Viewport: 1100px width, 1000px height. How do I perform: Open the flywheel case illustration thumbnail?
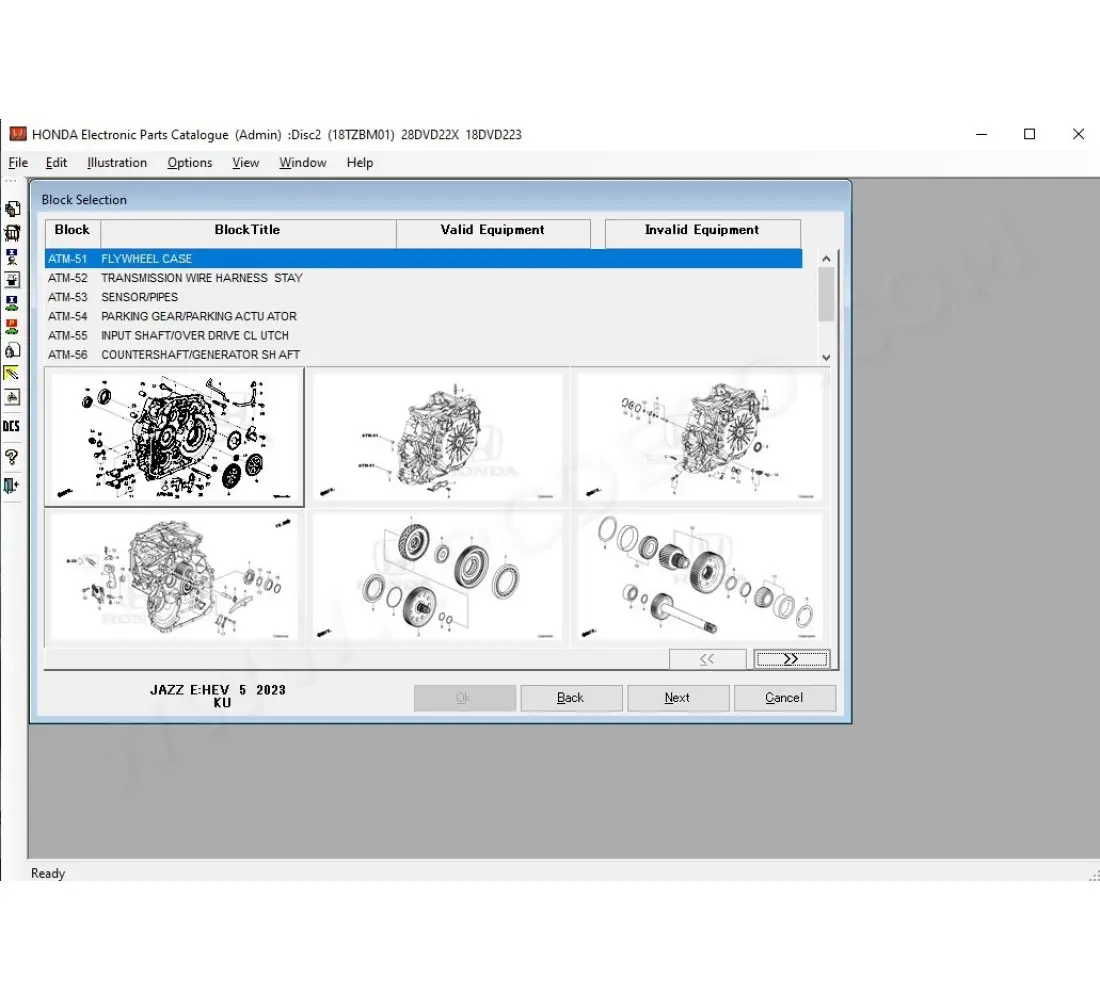175,436
